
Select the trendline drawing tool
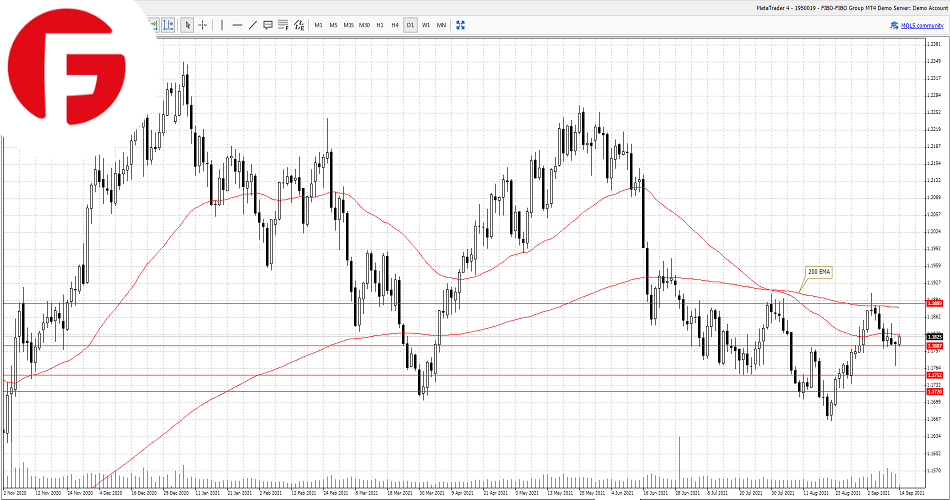pos(253,25)
